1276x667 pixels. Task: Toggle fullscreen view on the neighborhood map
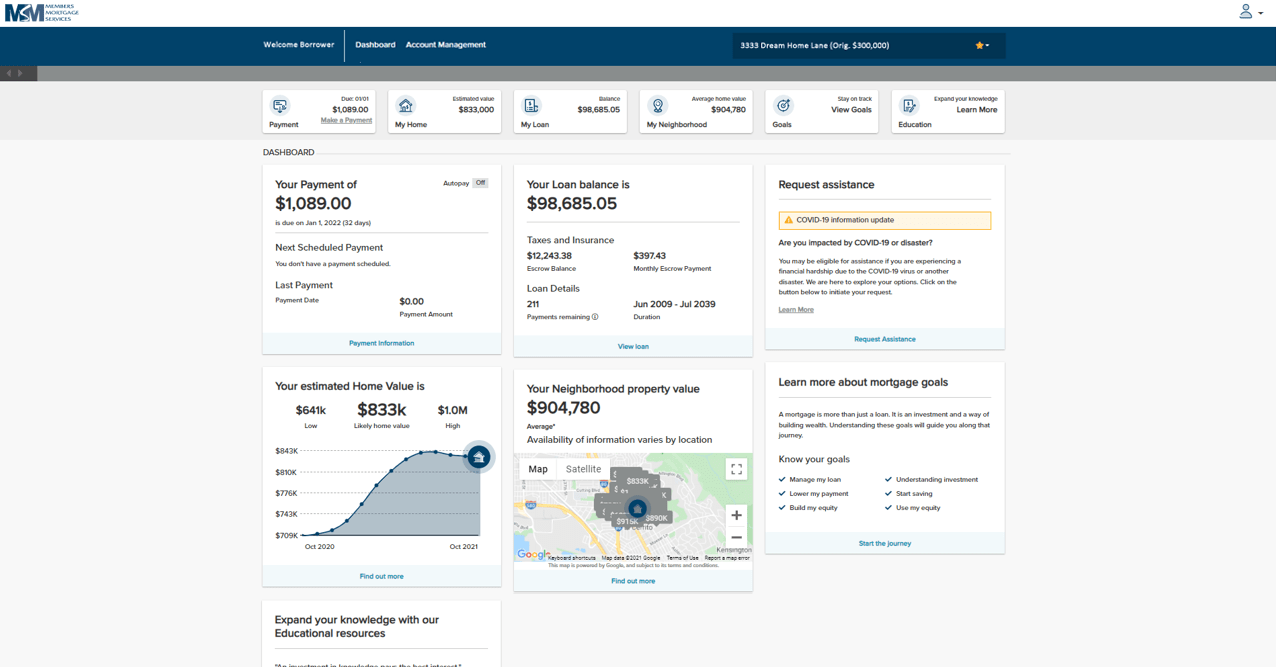[x=736, y=469]
